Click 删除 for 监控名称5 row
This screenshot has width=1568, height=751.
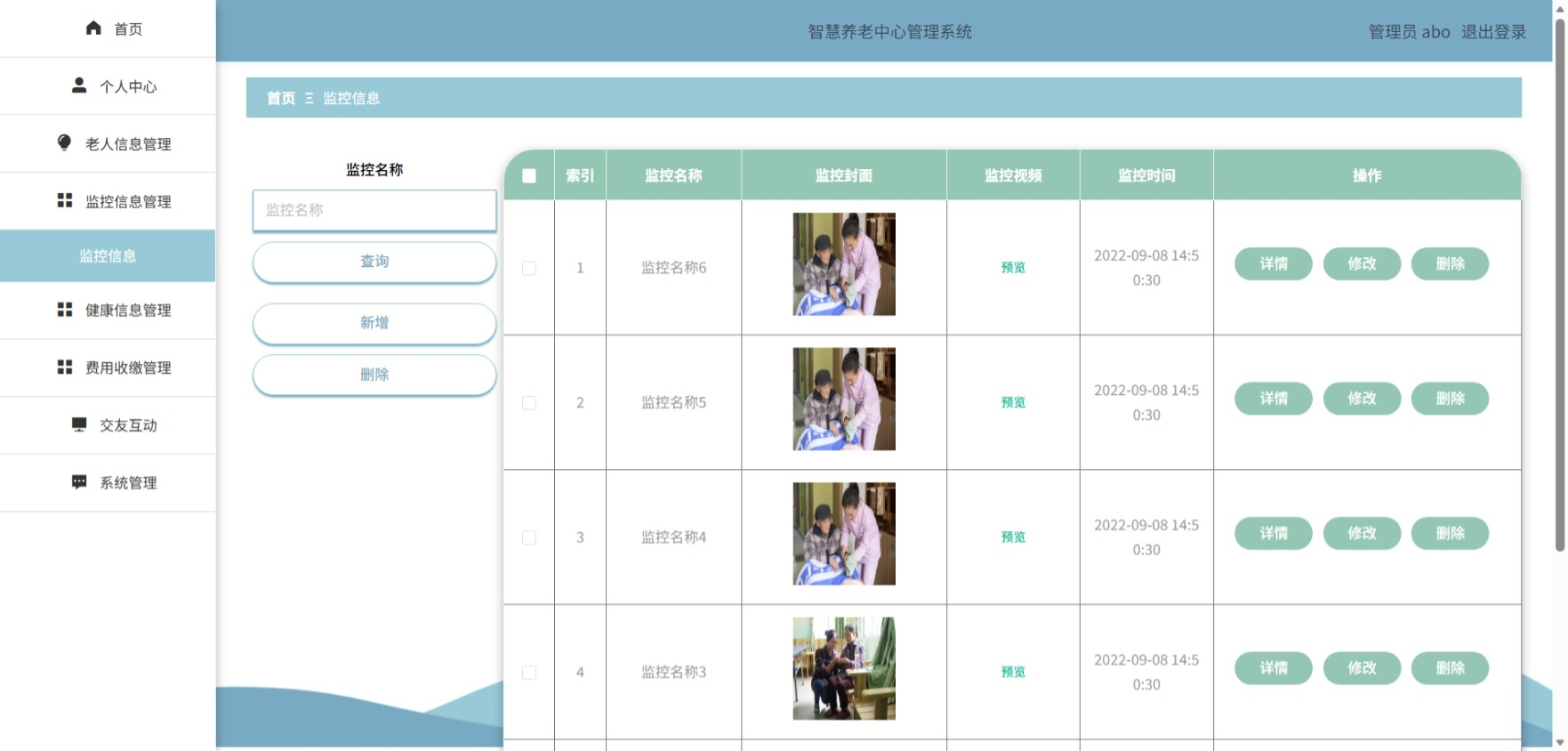(x=1450, y=399)
